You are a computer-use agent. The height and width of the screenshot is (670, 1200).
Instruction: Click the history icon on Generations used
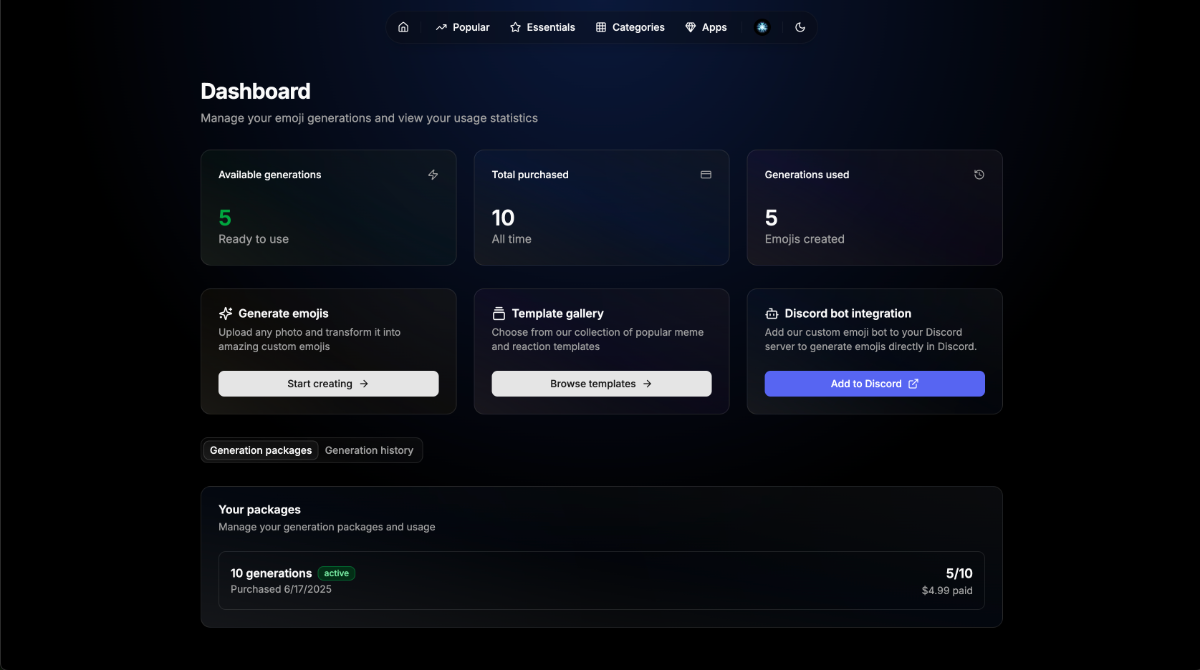(979, 175)
